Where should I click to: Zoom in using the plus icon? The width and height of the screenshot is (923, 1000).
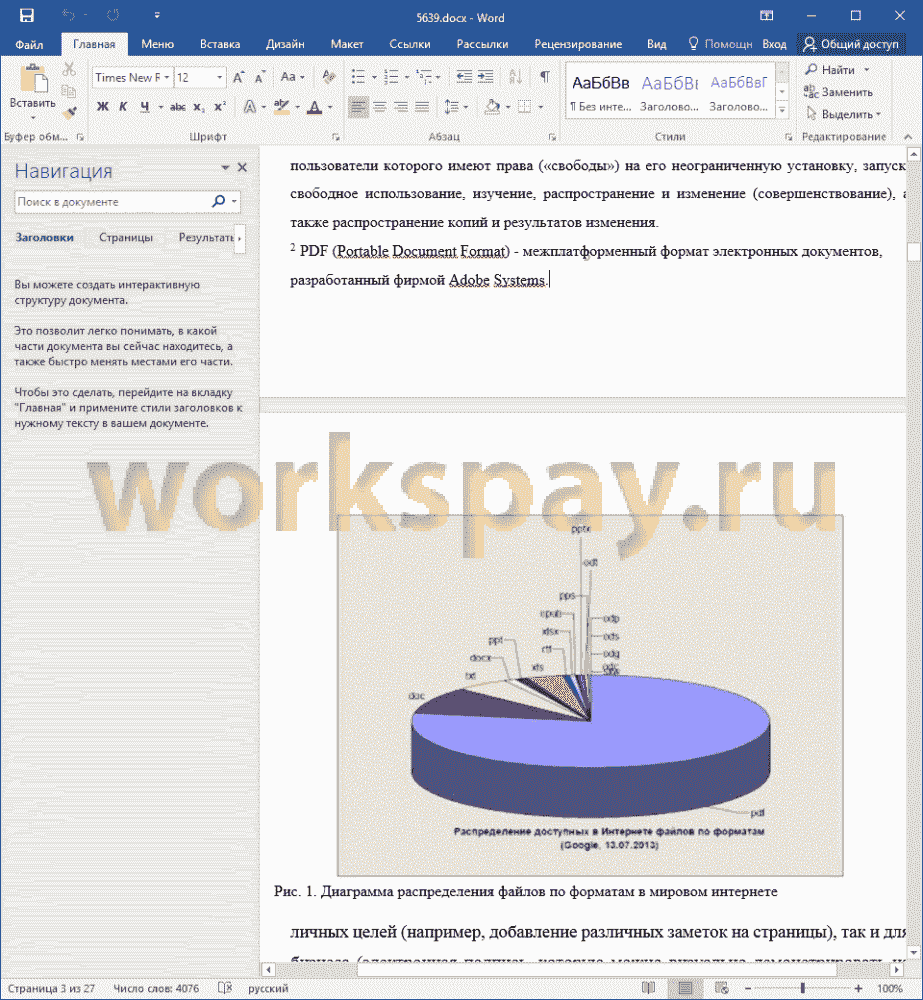[x=858, y=989]
